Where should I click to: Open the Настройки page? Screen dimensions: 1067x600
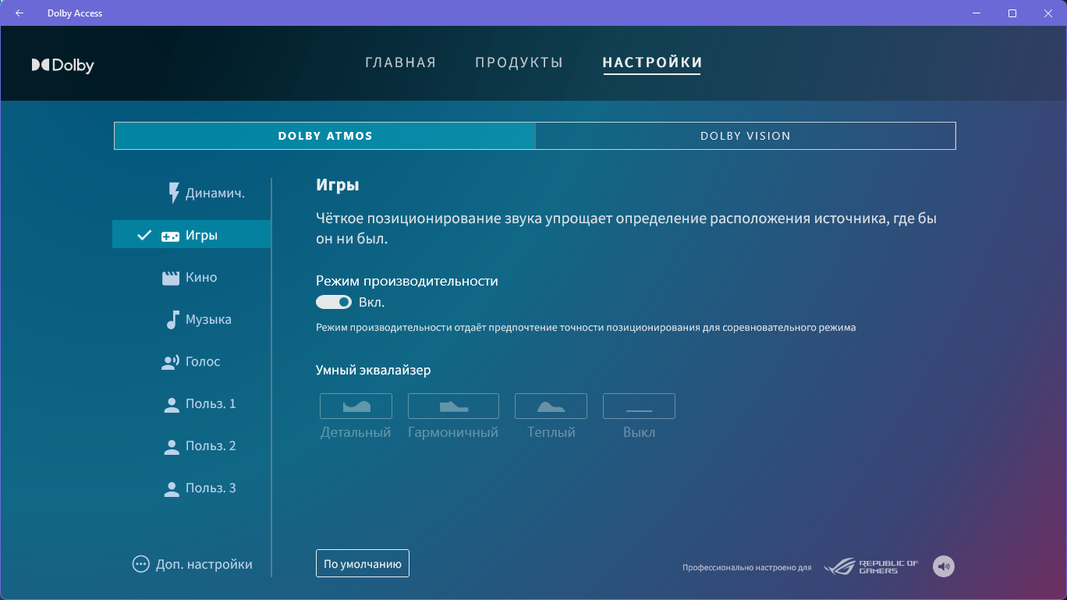point(652,63)
